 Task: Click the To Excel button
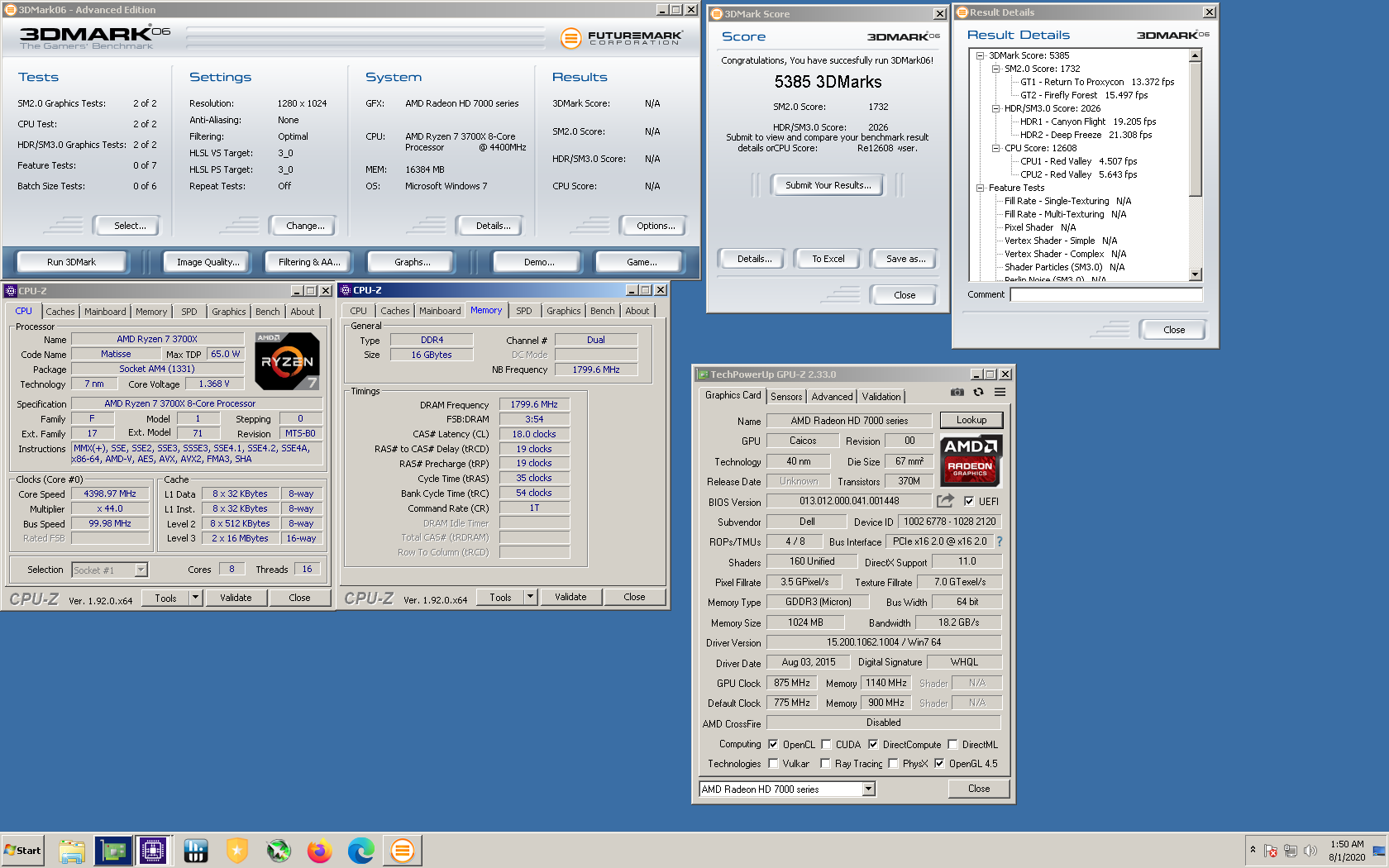828,259
